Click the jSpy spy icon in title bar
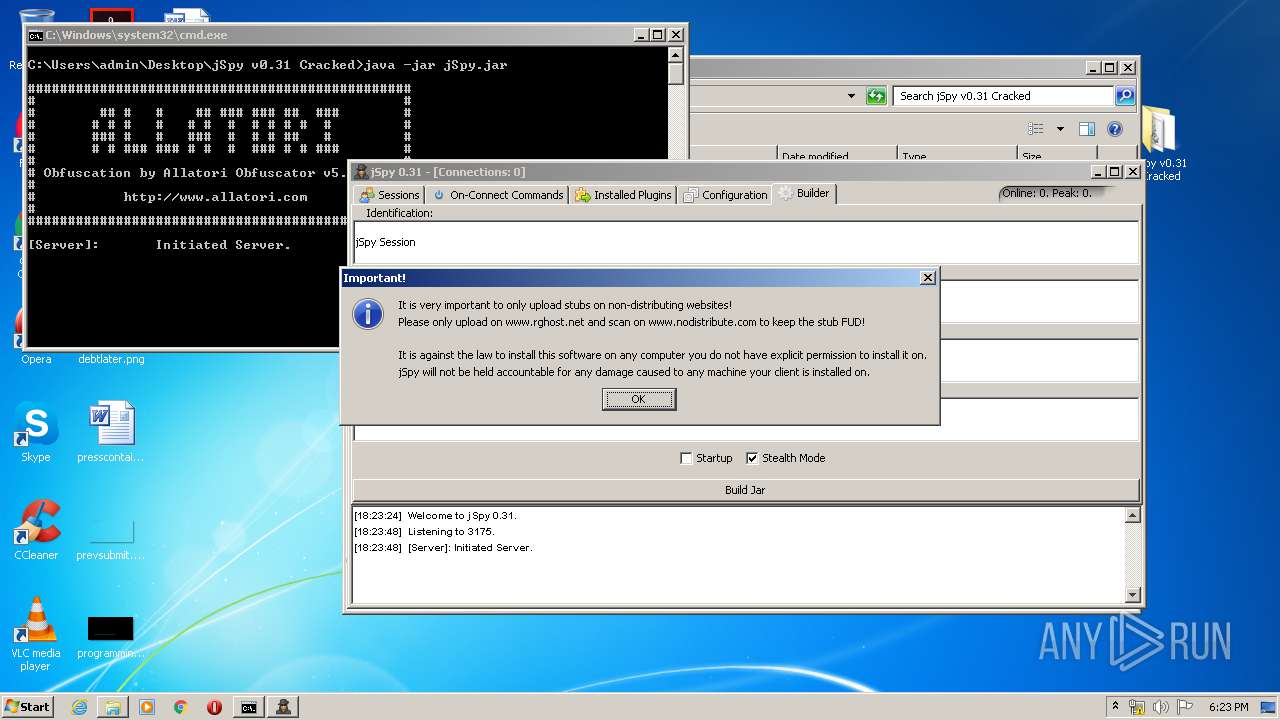Viewport: 1280px width, 720px height. (x=361, y=172)
